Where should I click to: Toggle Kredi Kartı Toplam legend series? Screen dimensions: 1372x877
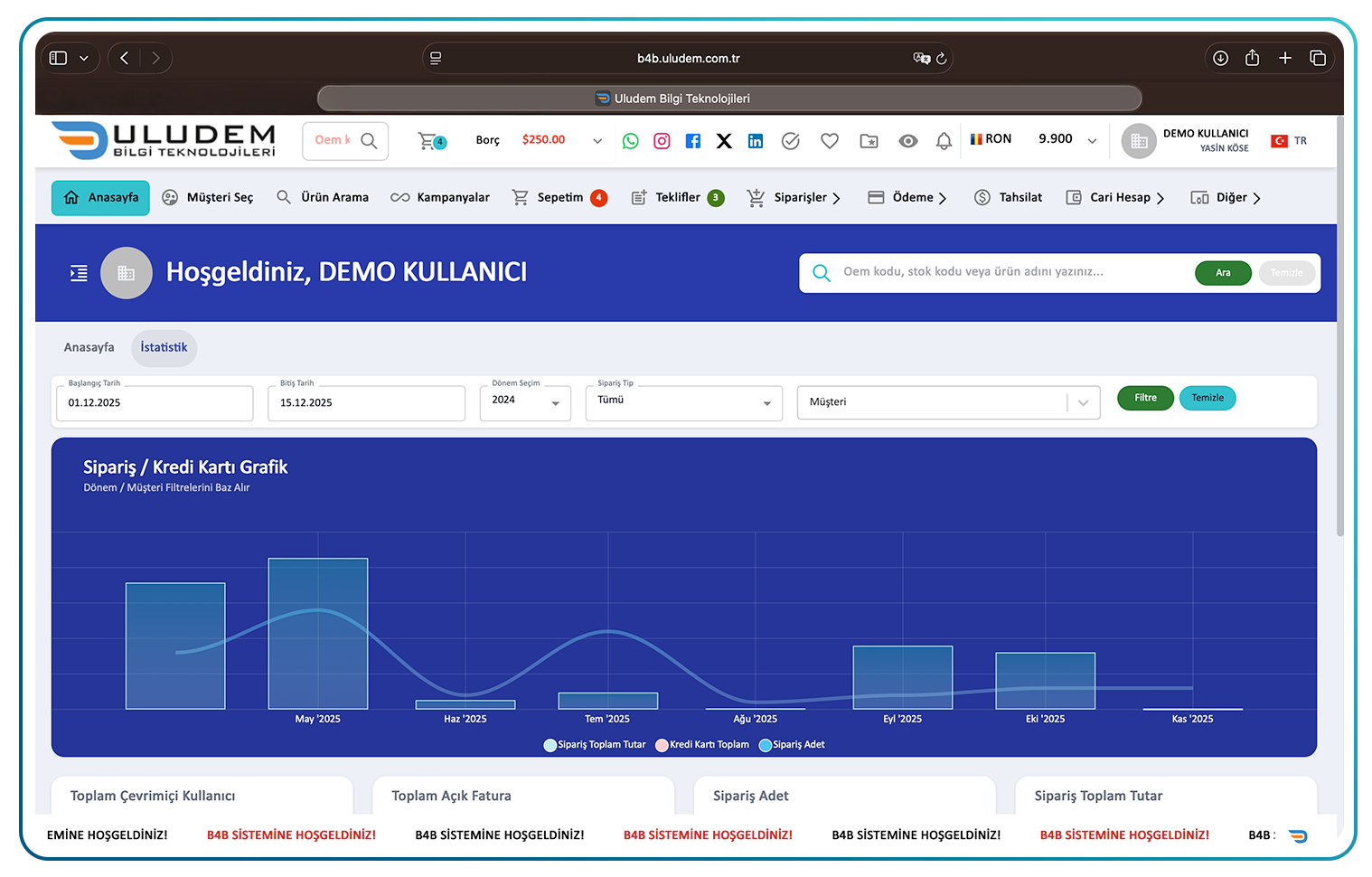702,745
